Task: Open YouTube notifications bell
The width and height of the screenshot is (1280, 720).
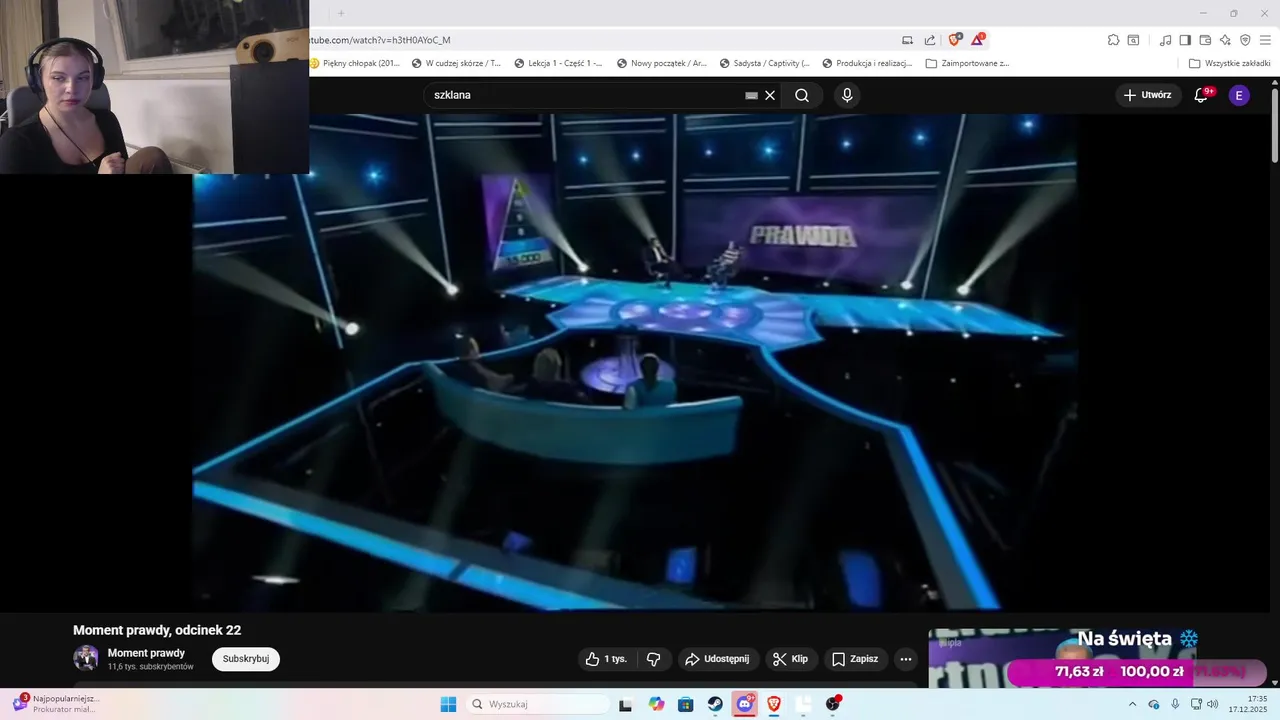Action: [x=1202, y=95]
